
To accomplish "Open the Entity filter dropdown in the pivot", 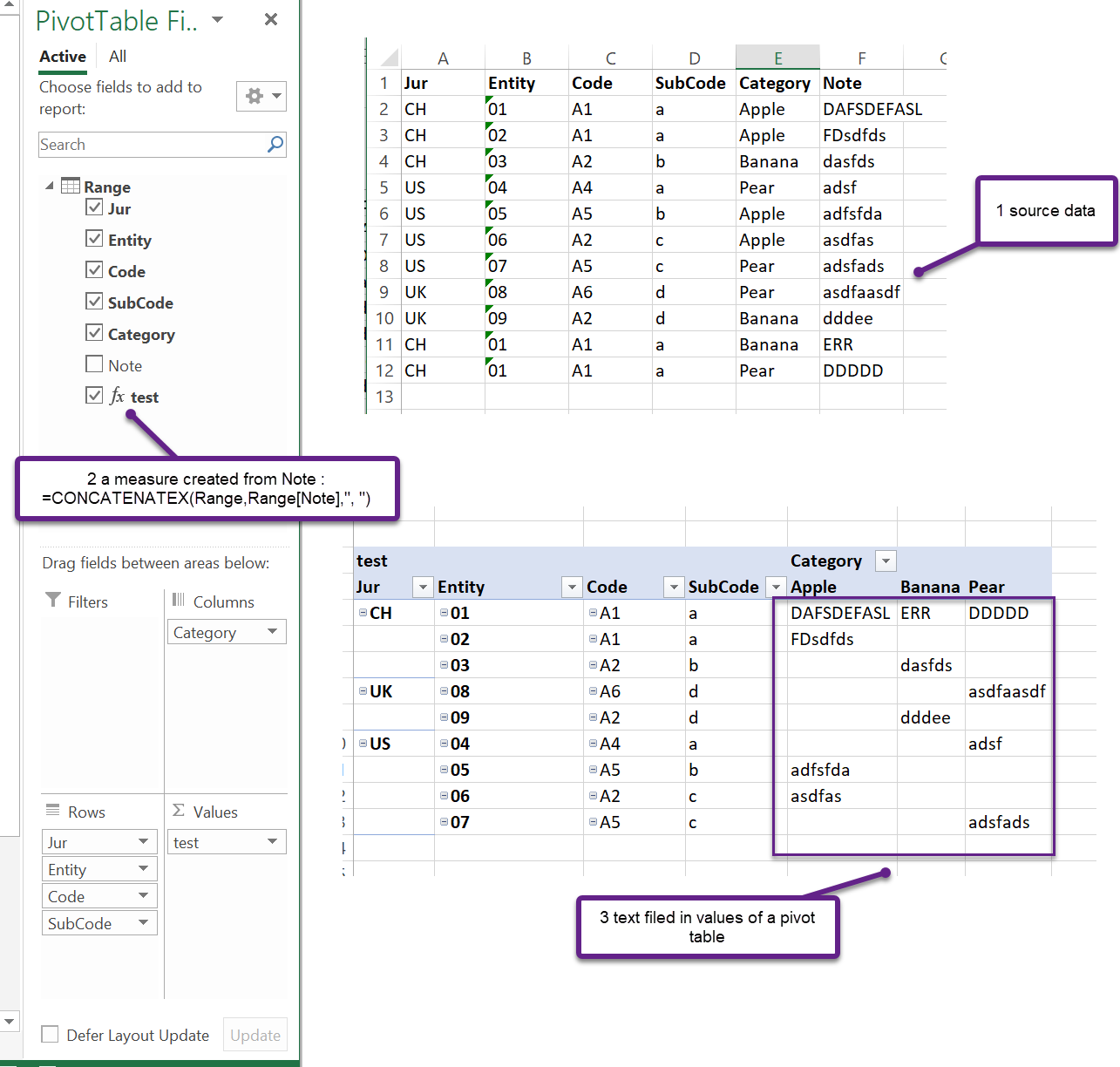I will pyautogui.click(x=572, y=587).
